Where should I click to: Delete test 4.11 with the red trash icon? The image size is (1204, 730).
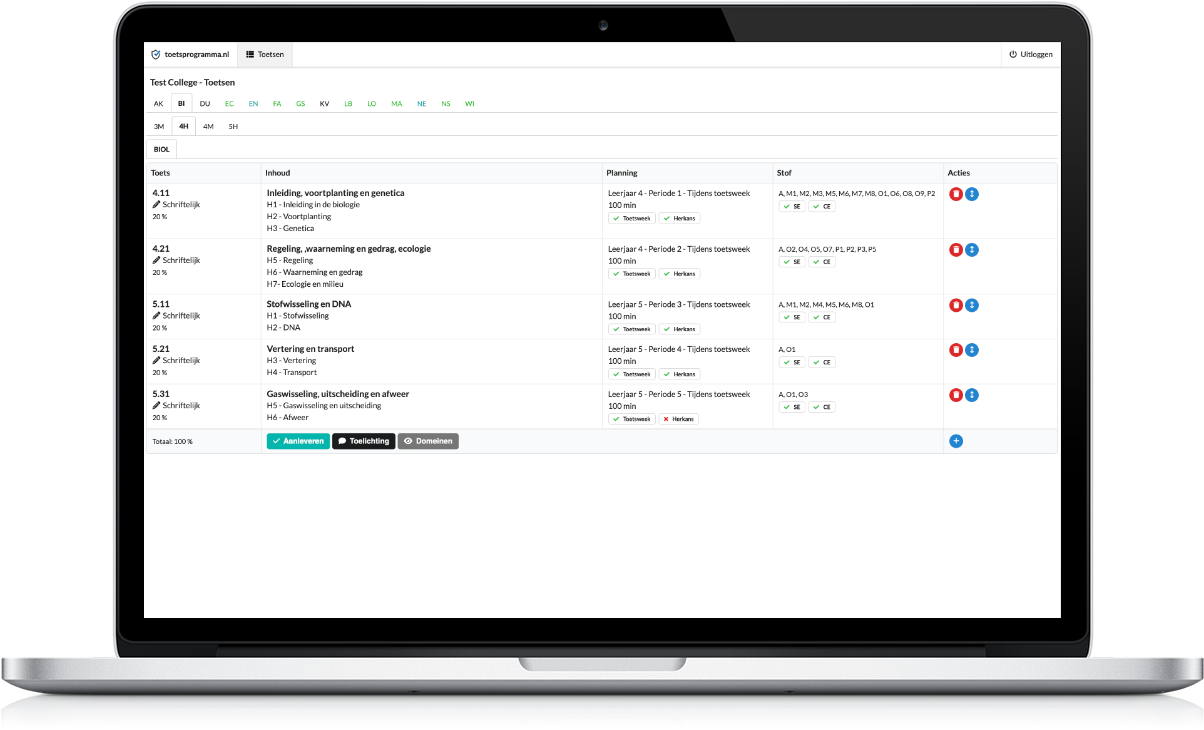pos(956,194)
